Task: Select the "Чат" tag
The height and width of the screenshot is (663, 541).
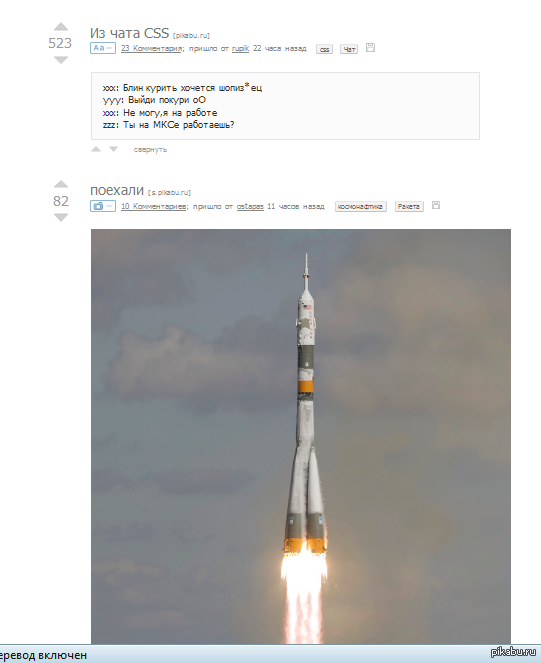Action: pyautogui.click(x=349, y=49)
